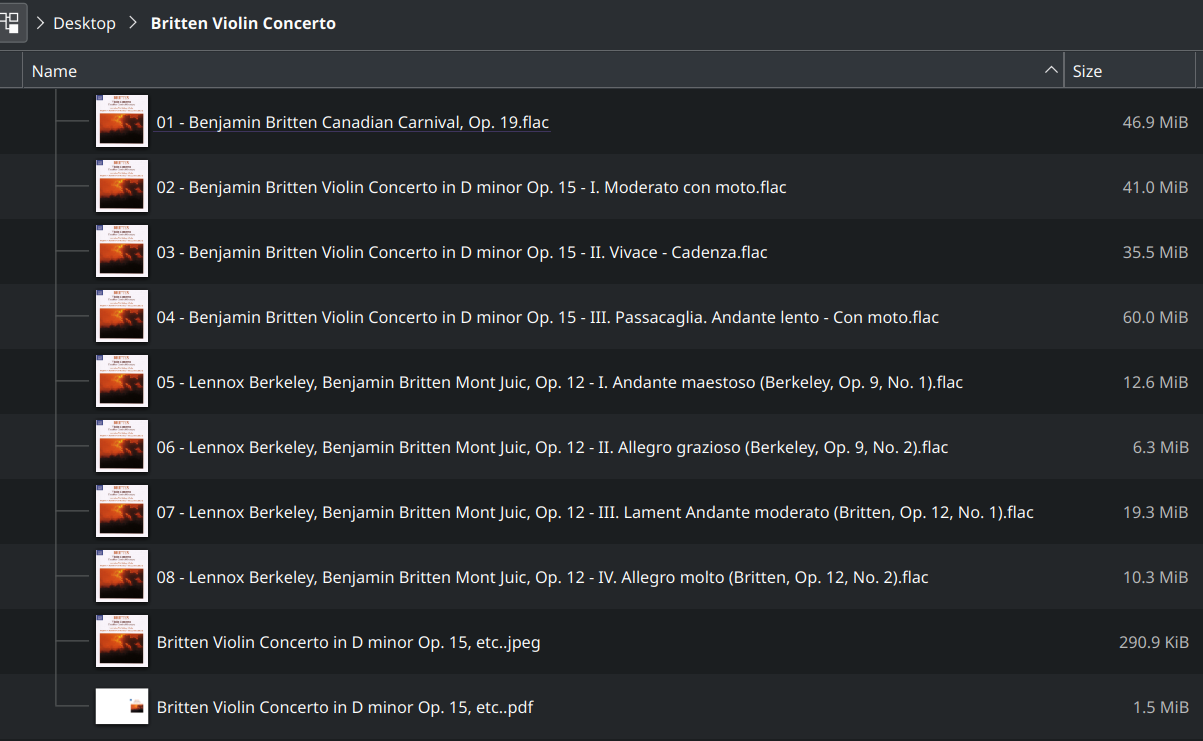Click thumbnail of track 02 Moderato con moto

[x=122, y=186]
